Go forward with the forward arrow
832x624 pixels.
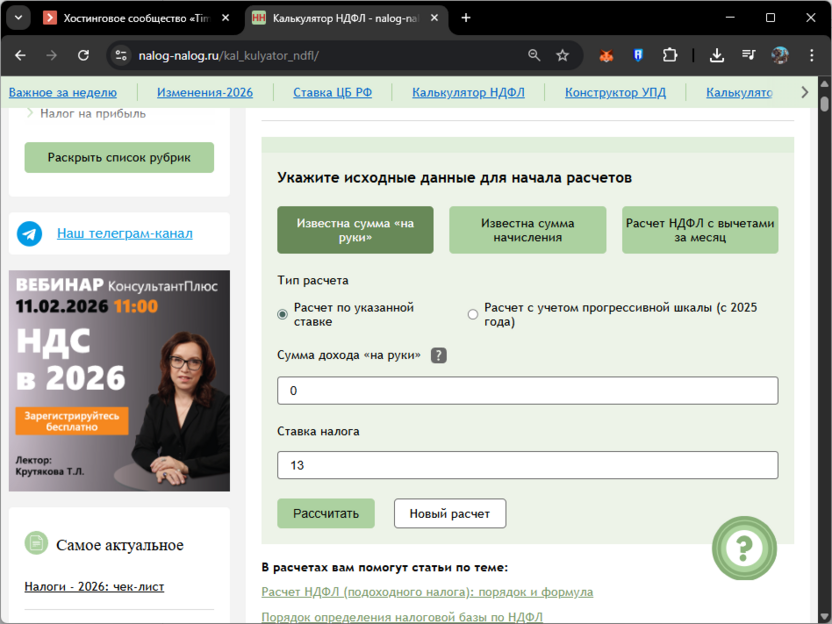tap(51, 55)
